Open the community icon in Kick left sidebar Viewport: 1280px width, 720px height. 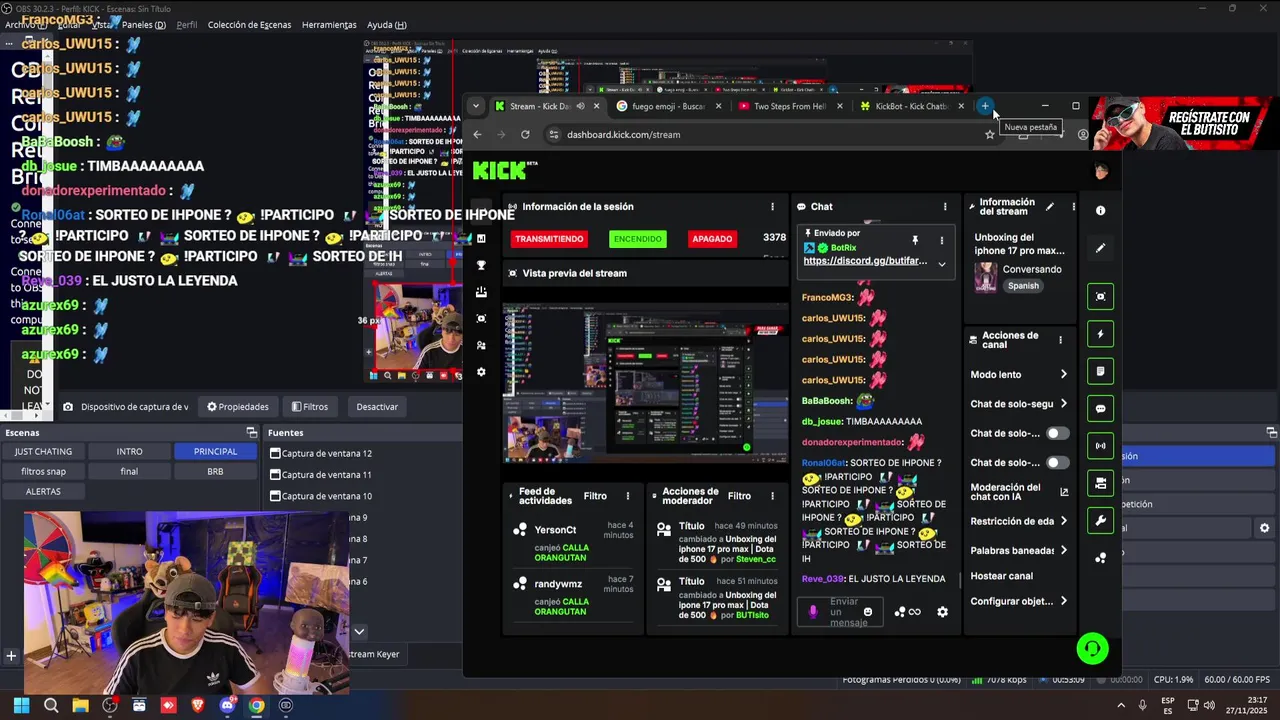(x=481, y=345)
